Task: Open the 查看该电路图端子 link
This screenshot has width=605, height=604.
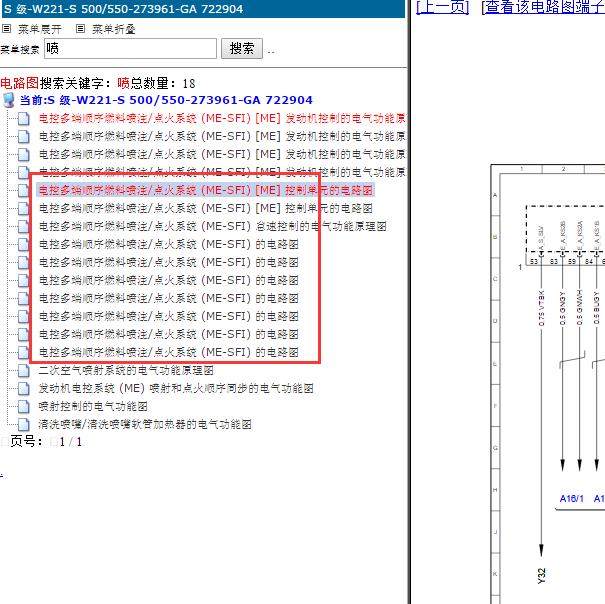Action: coord(543,7)
